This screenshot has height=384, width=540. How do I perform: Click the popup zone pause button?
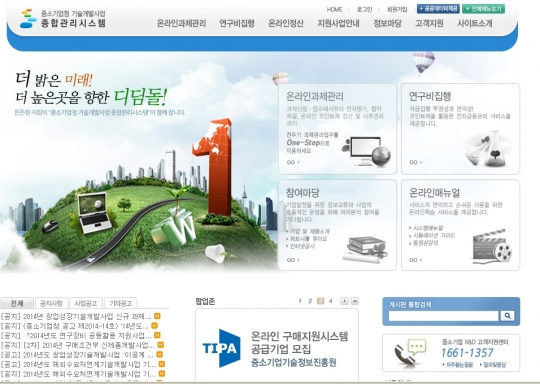click(x=355, y=301)
